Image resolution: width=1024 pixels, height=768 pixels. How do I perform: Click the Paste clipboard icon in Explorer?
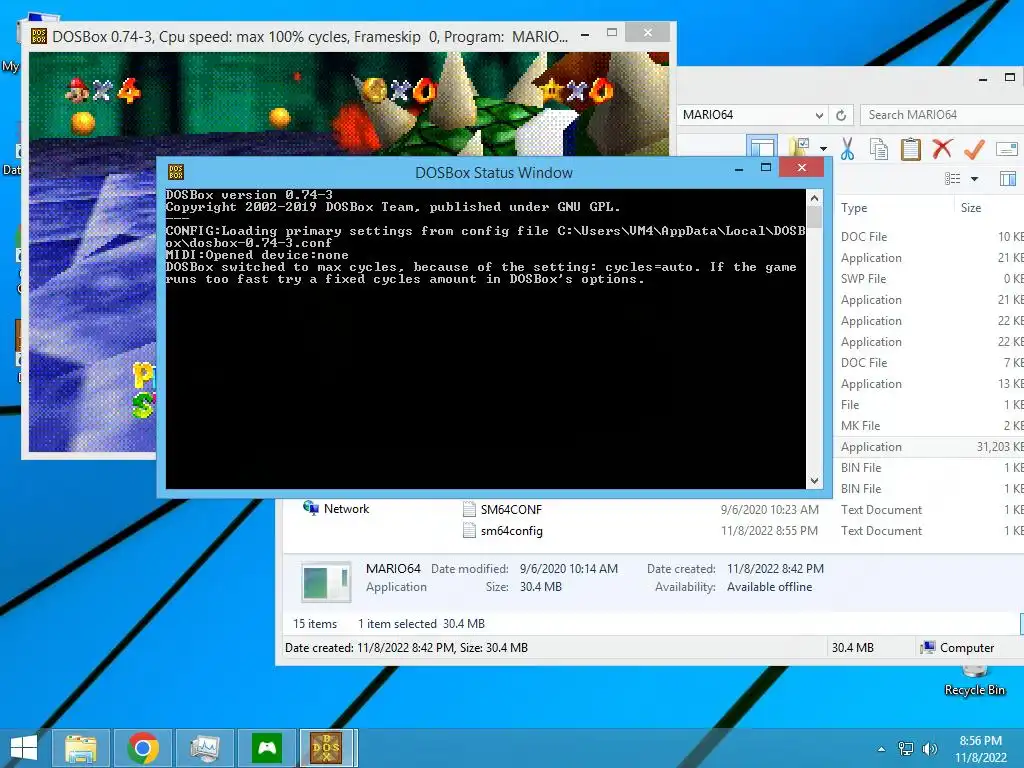pyautogui.click(x=910, y=149)
